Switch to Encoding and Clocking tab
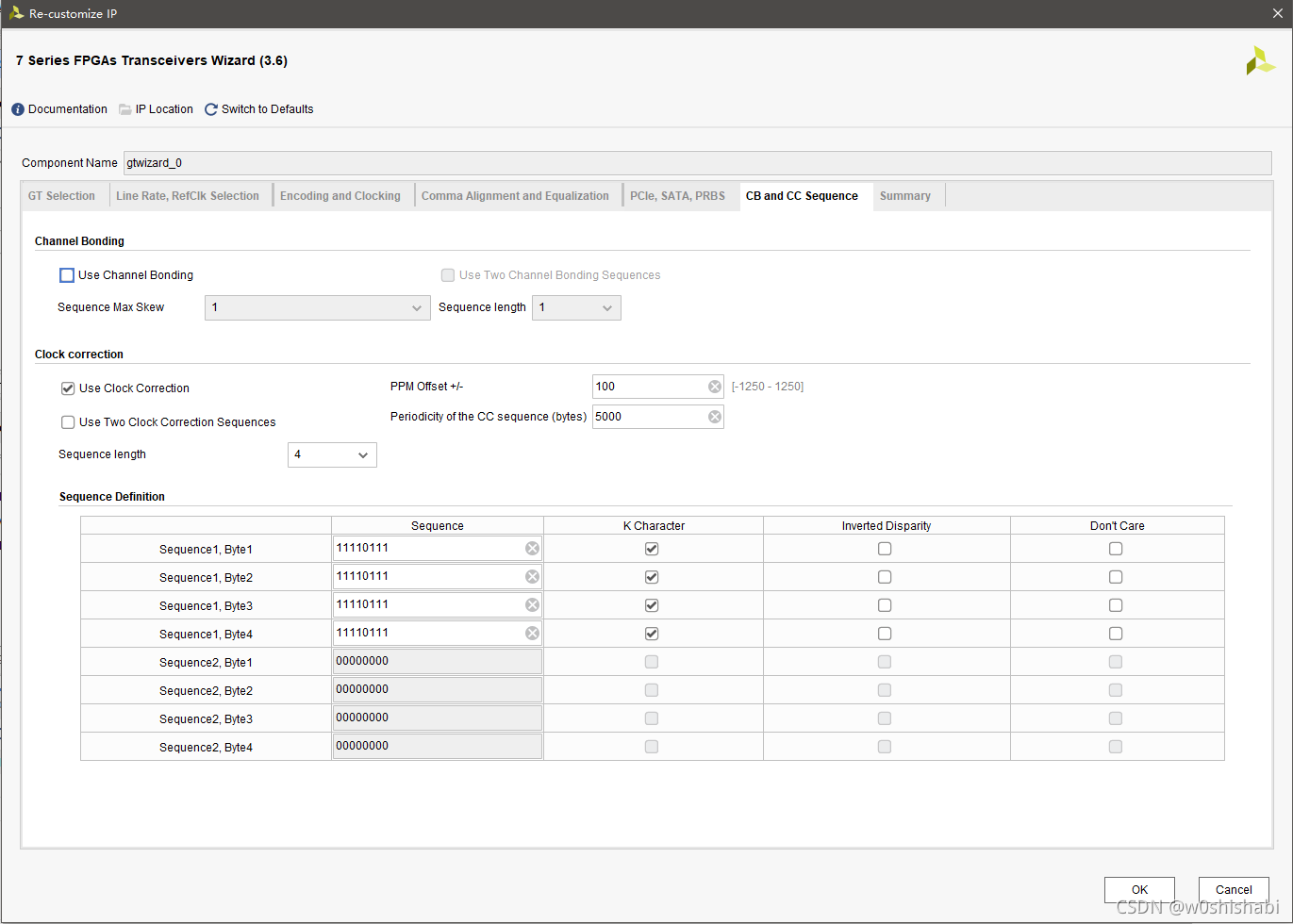Image resolution: width=1293 pixels, height=924 pixels. (340, 196)
